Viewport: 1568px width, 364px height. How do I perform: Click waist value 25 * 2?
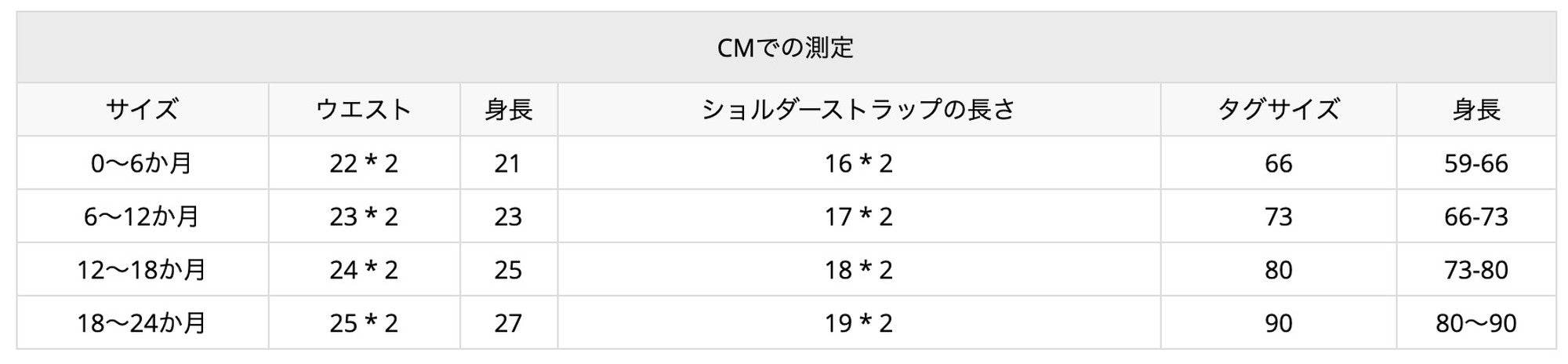(364, 323)
